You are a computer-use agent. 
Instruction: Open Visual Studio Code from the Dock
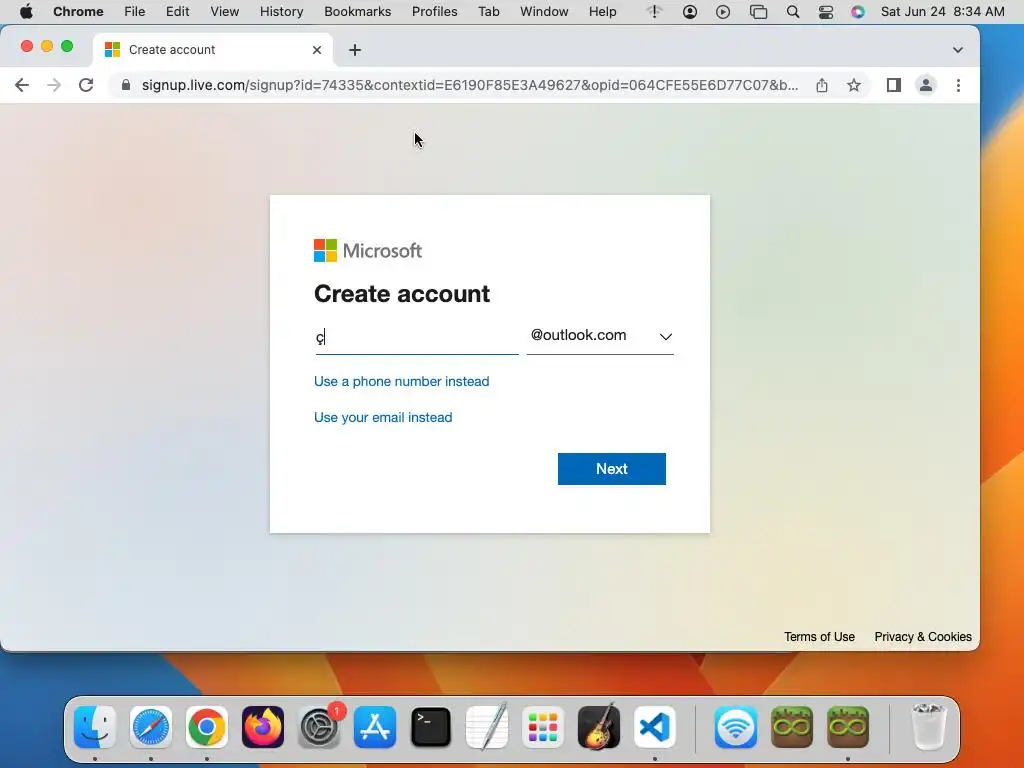click(654, 727)
